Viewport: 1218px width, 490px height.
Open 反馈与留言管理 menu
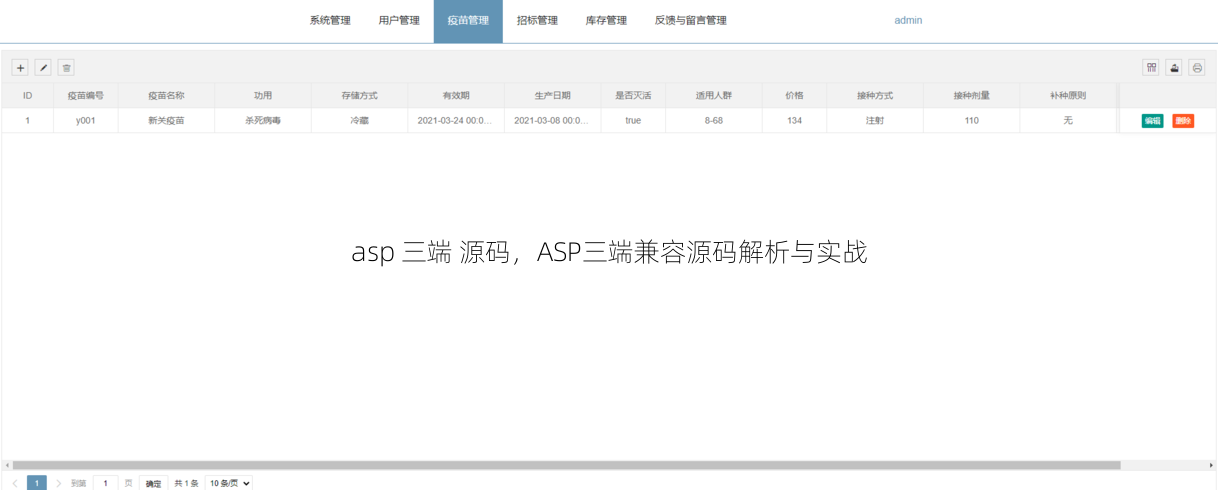pos(690,20)
